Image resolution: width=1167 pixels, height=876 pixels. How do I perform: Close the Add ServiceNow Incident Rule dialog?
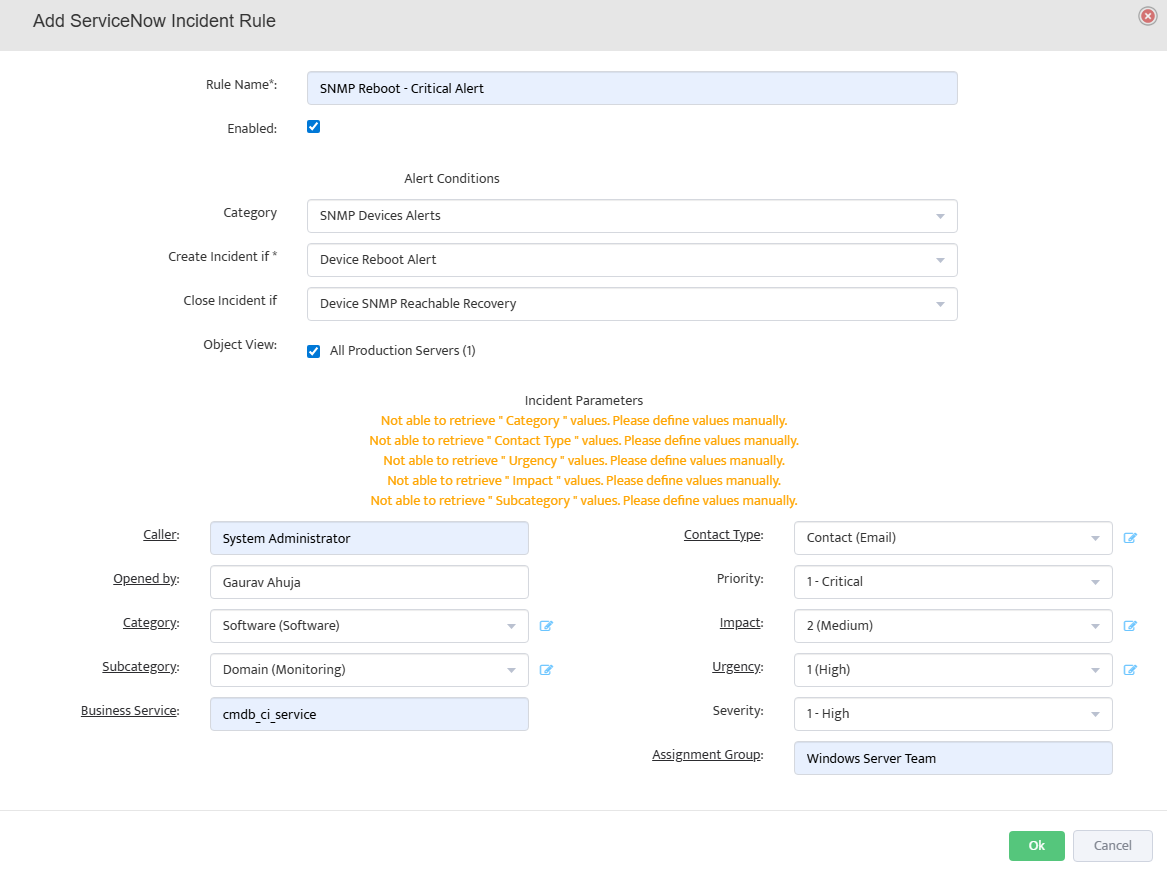point(1147,16)
